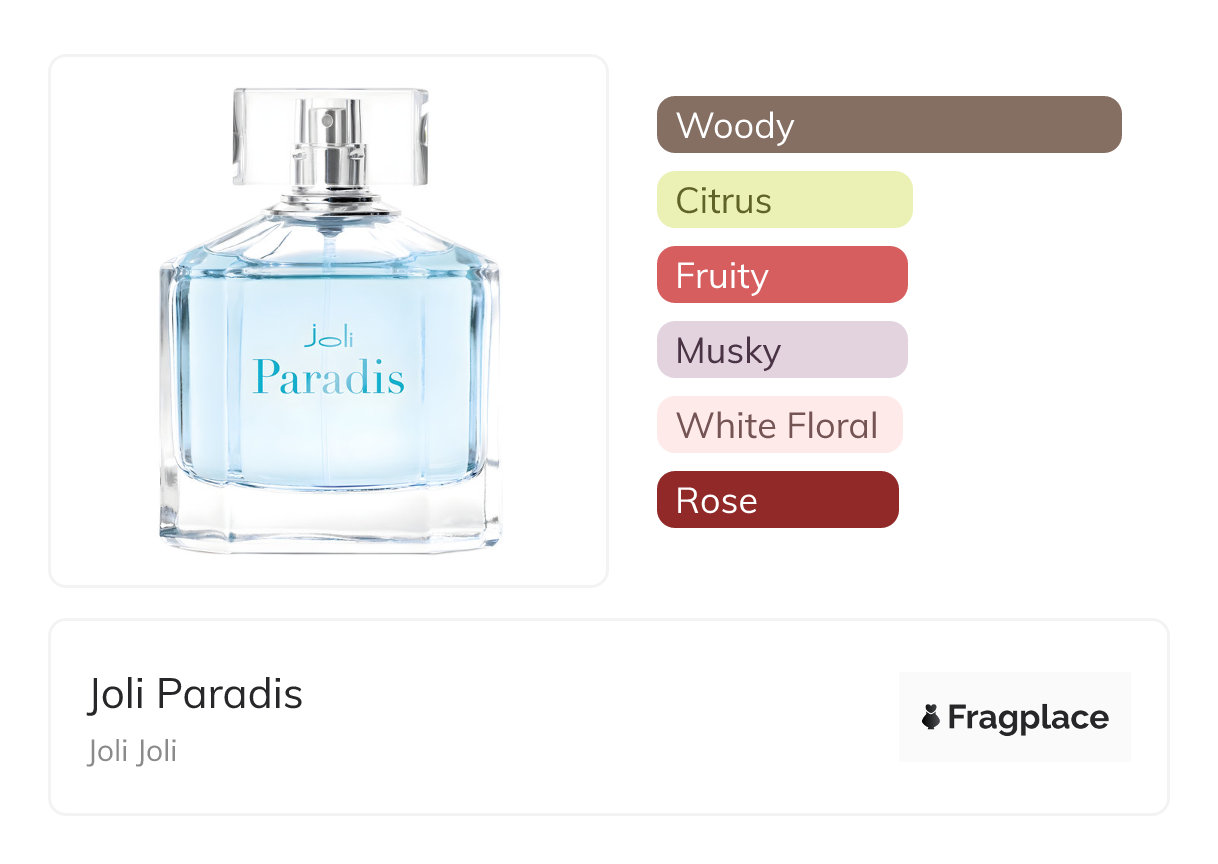The height and width of the screenshot is (864, 1218).
Task: Click the white Rose label text
Action: (x=716, y=500)
